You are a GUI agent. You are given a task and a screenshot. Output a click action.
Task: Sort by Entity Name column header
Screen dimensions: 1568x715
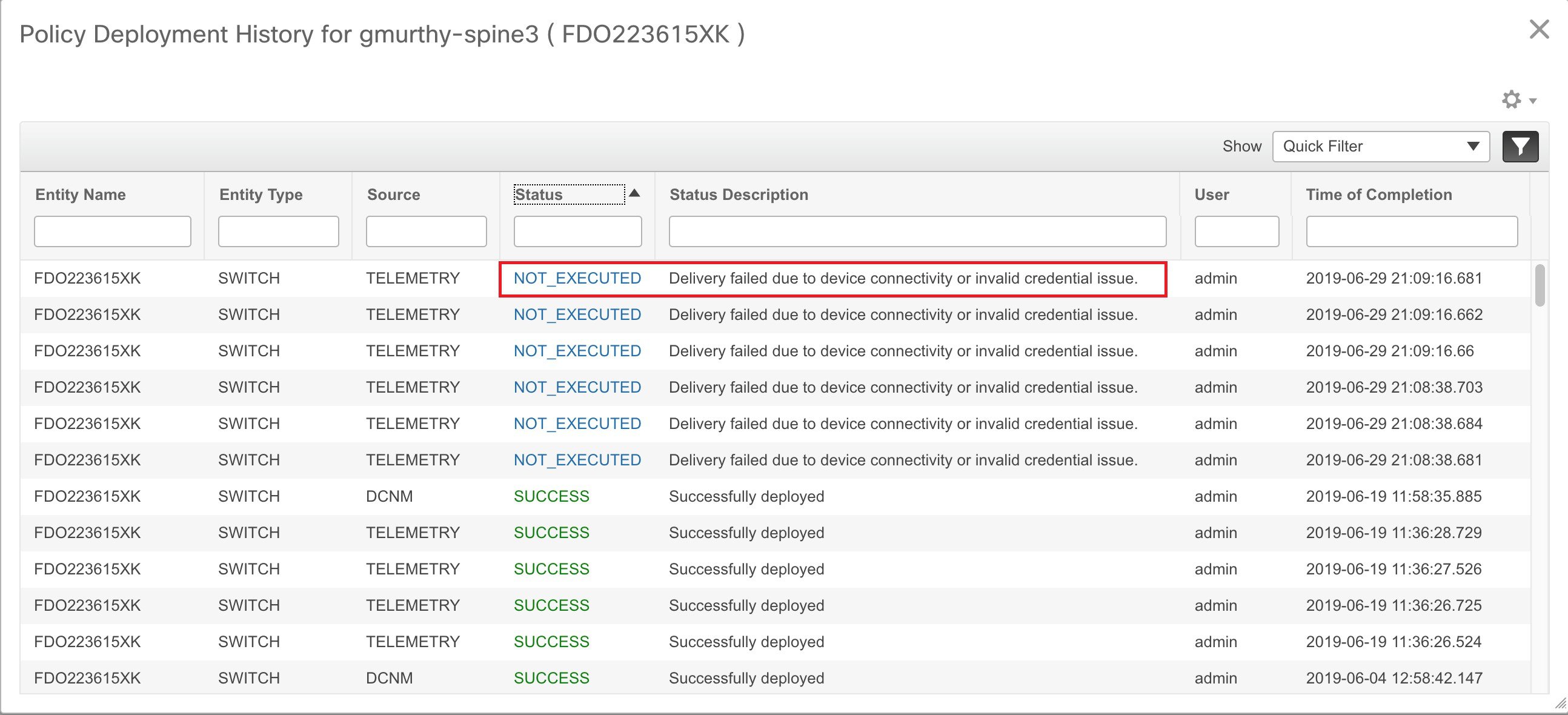pos(81,195)
